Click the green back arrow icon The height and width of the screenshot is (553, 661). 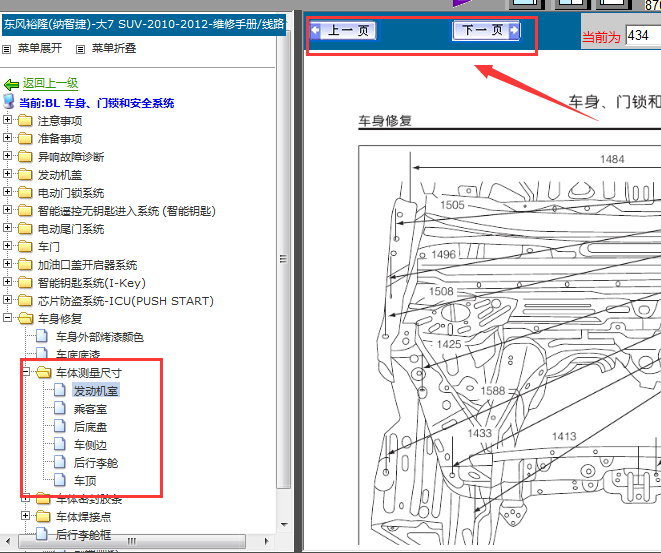point(11,85)
